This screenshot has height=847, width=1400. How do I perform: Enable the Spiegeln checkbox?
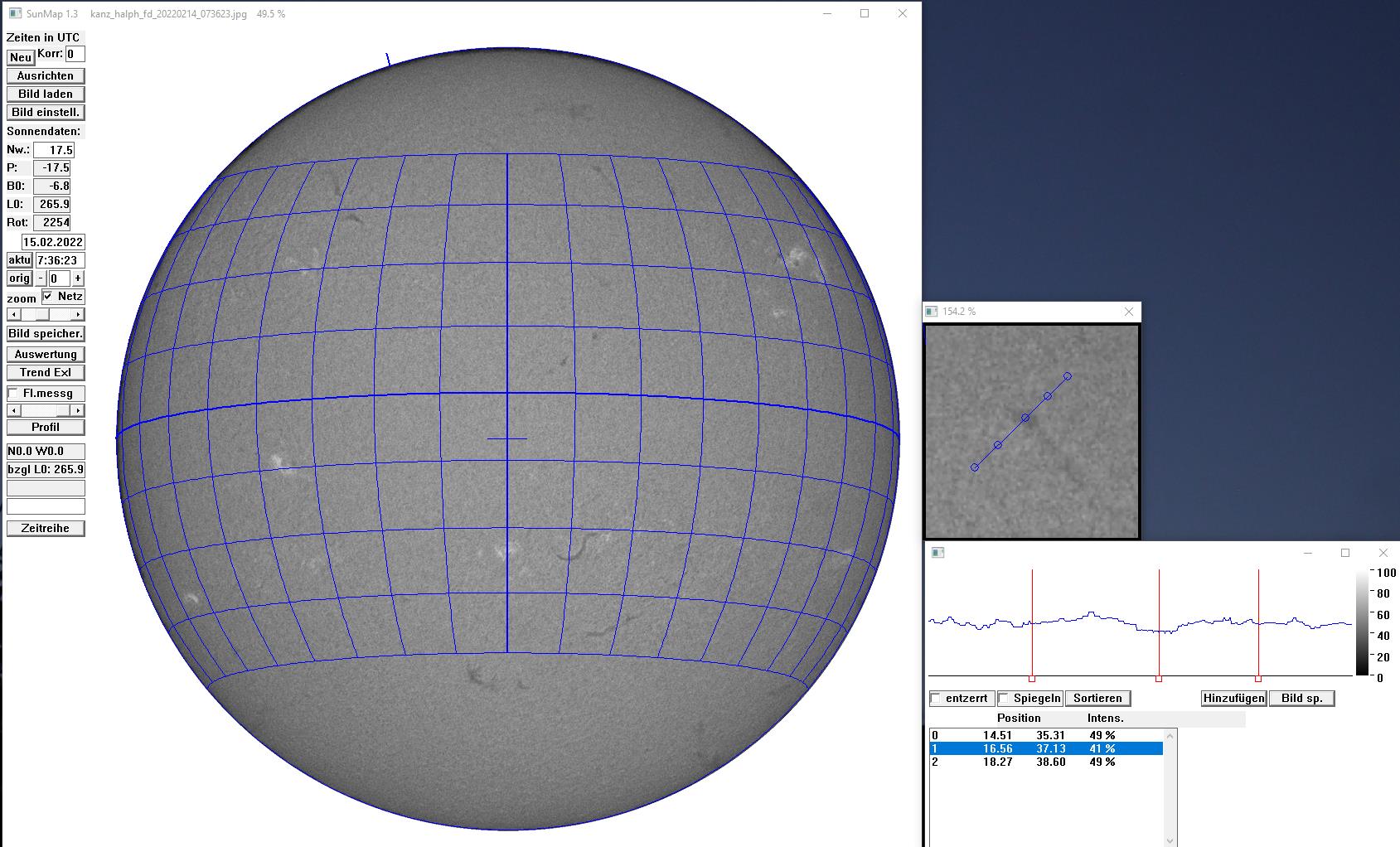point(1004,699)
